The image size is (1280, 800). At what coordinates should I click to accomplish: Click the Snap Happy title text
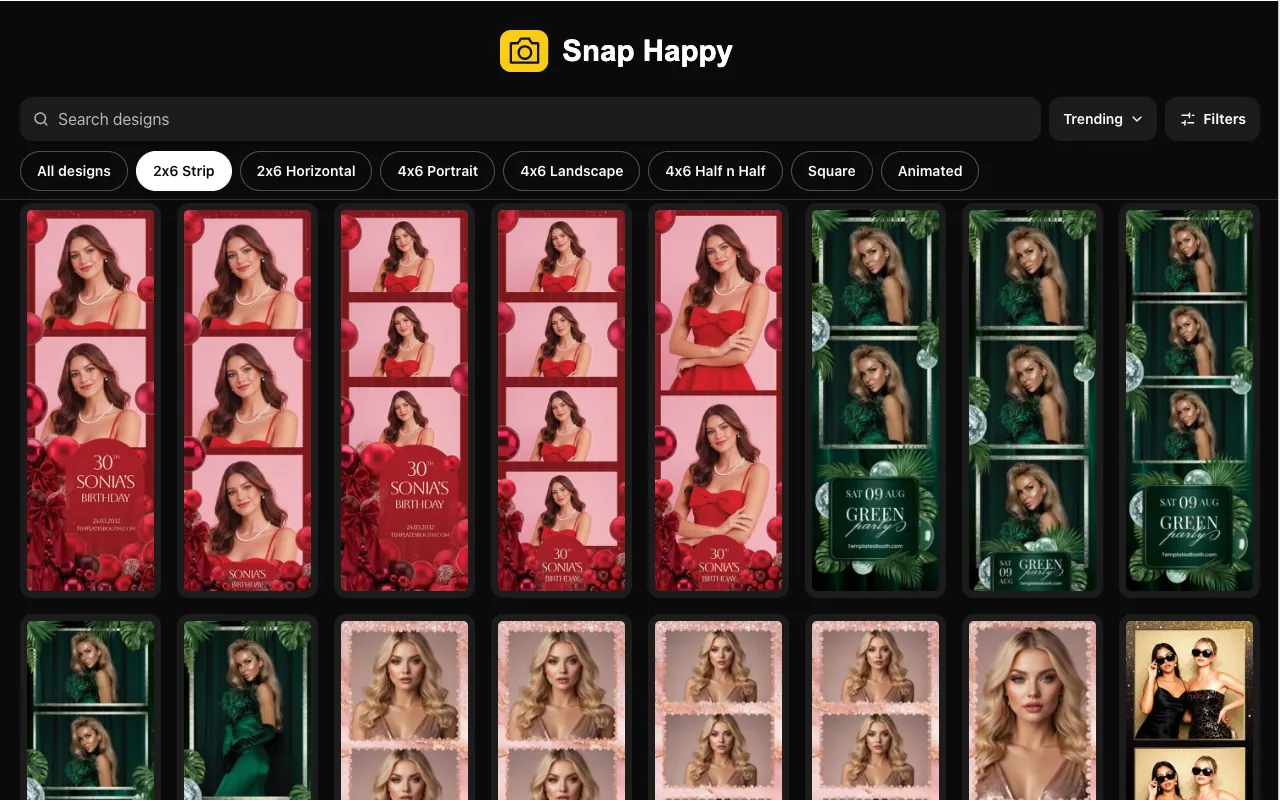coord(647,51)
